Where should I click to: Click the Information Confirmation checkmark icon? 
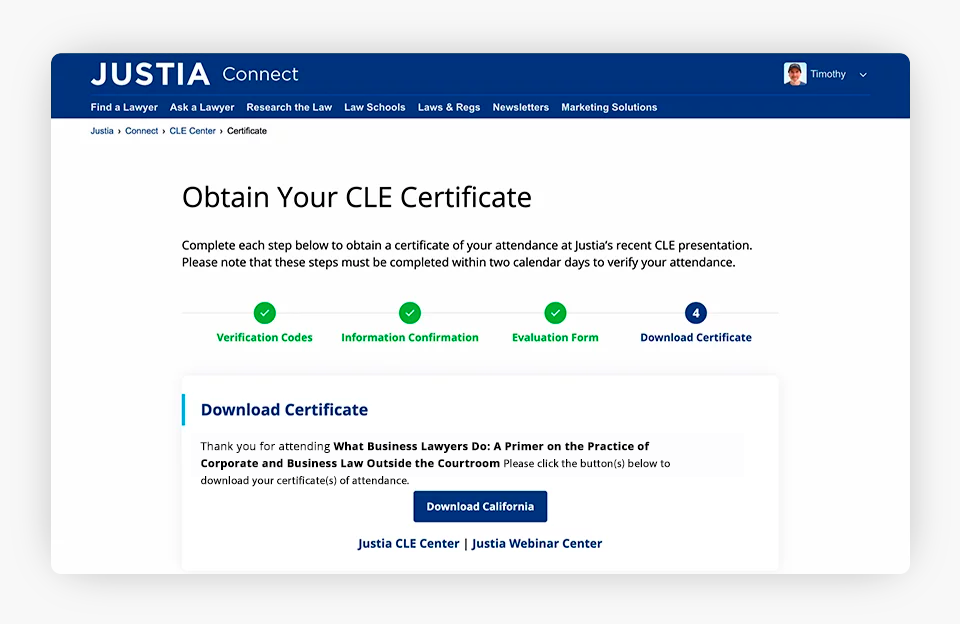coord(410,313)
